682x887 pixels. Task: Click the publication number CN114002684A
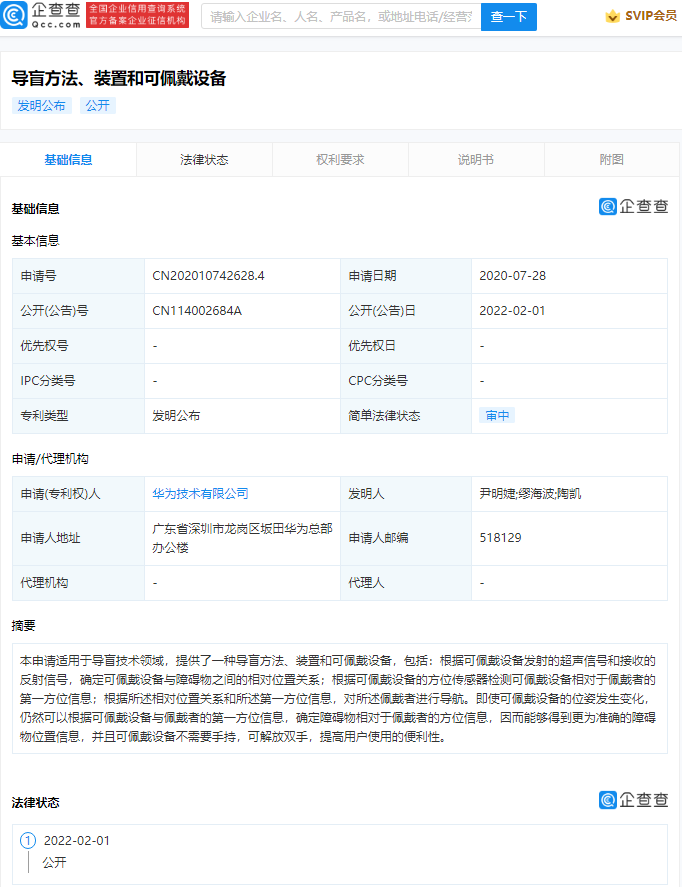(x=197, y=311)
